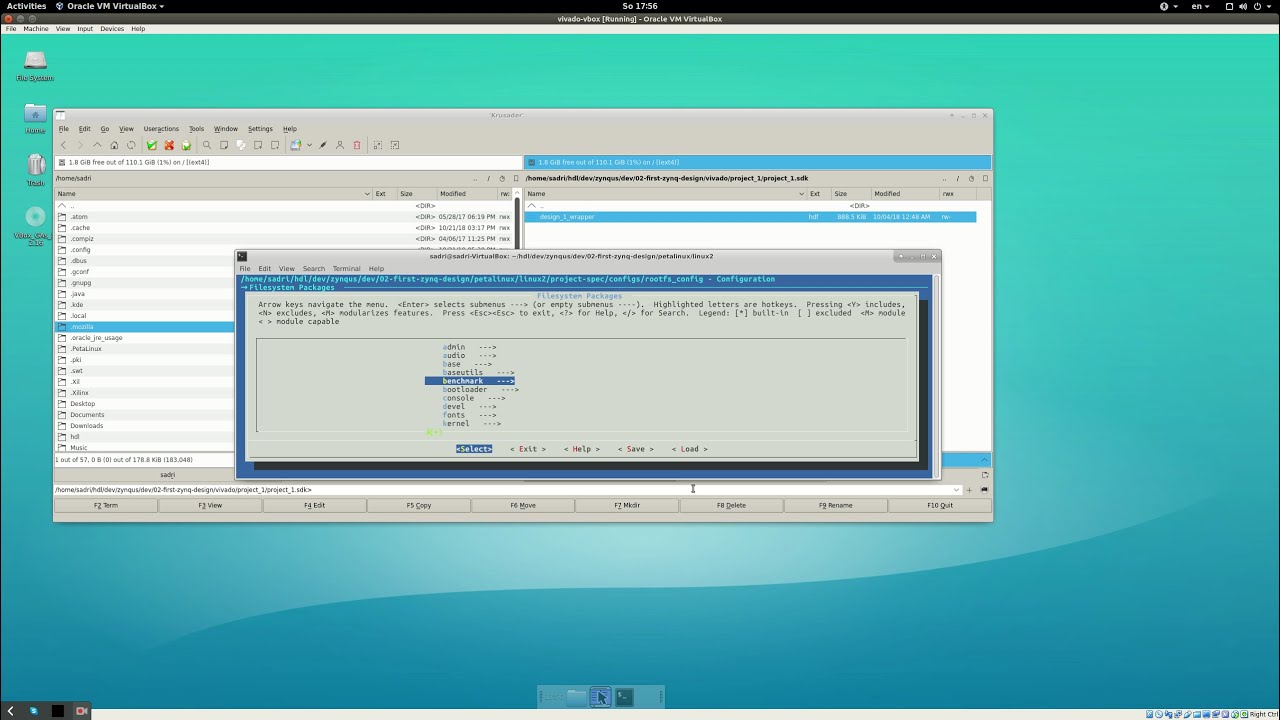This screenshot has width=1280, height=720.
Task: Click F8 Delete button
Action: pyautogui.click(x=731, y=505)
